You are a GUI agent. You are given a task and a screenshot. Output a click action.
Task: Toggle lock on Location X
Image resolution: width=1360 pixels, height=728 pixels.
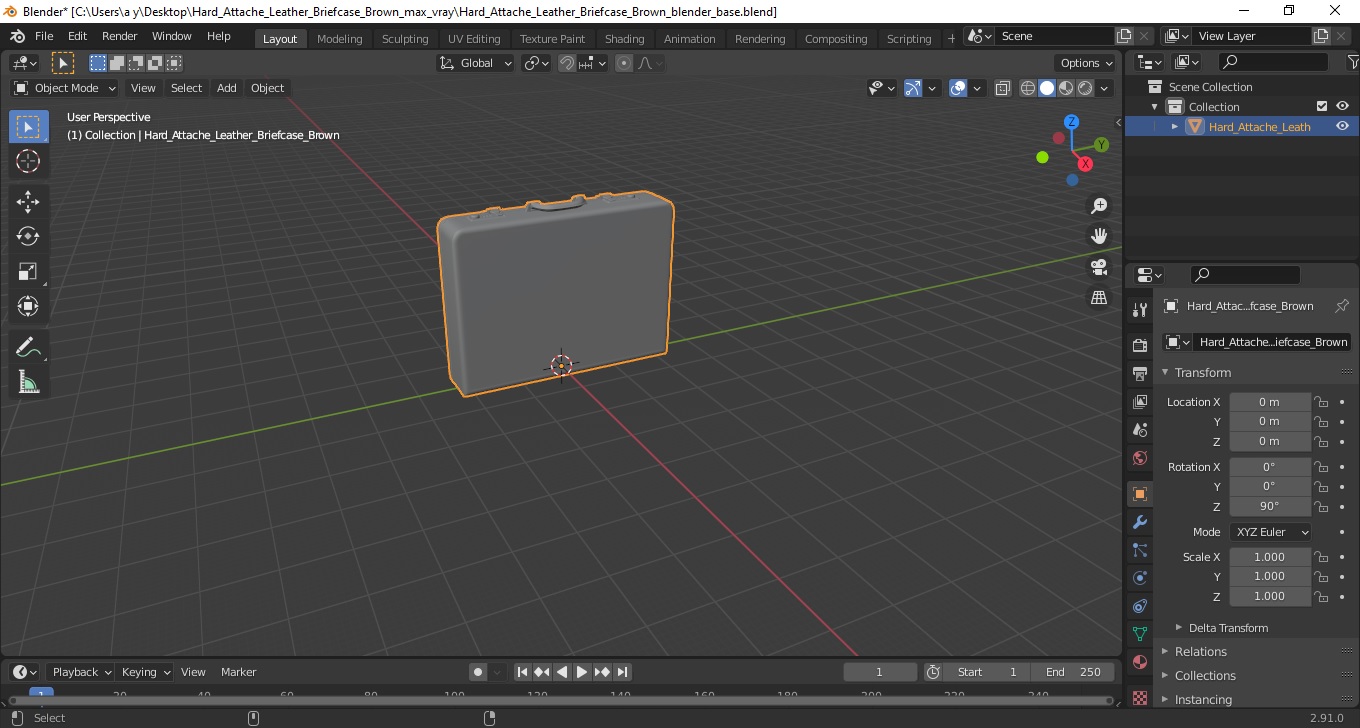coord(1321,402)
